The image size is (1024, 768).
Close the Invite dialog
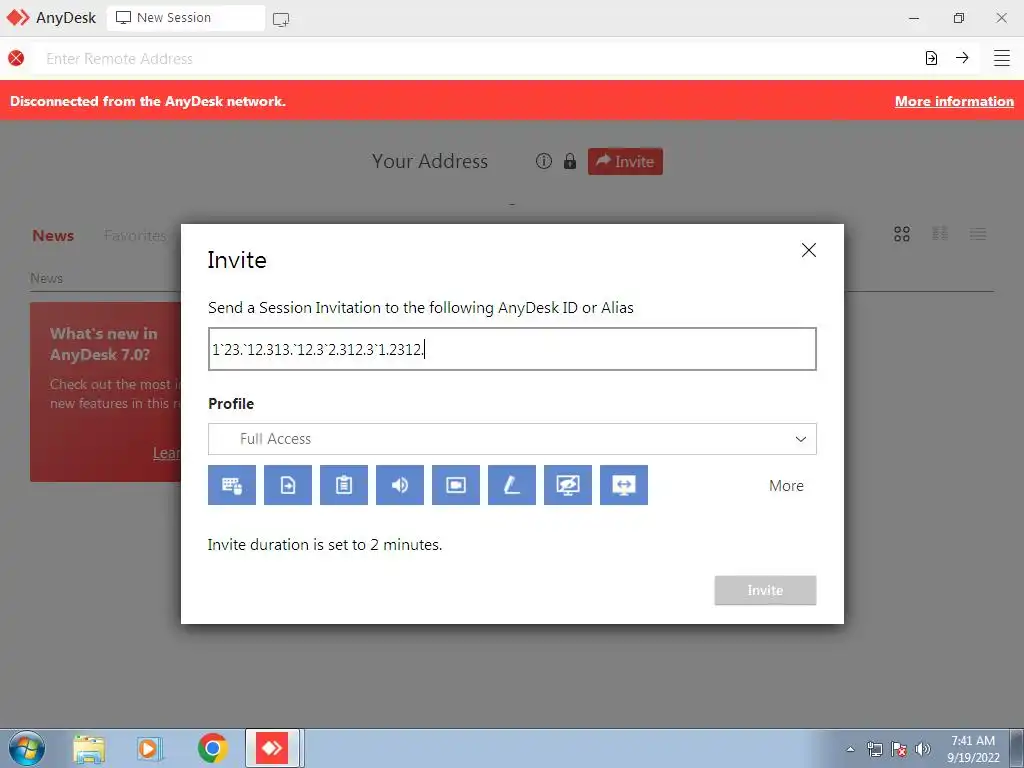tap(808, 250)
